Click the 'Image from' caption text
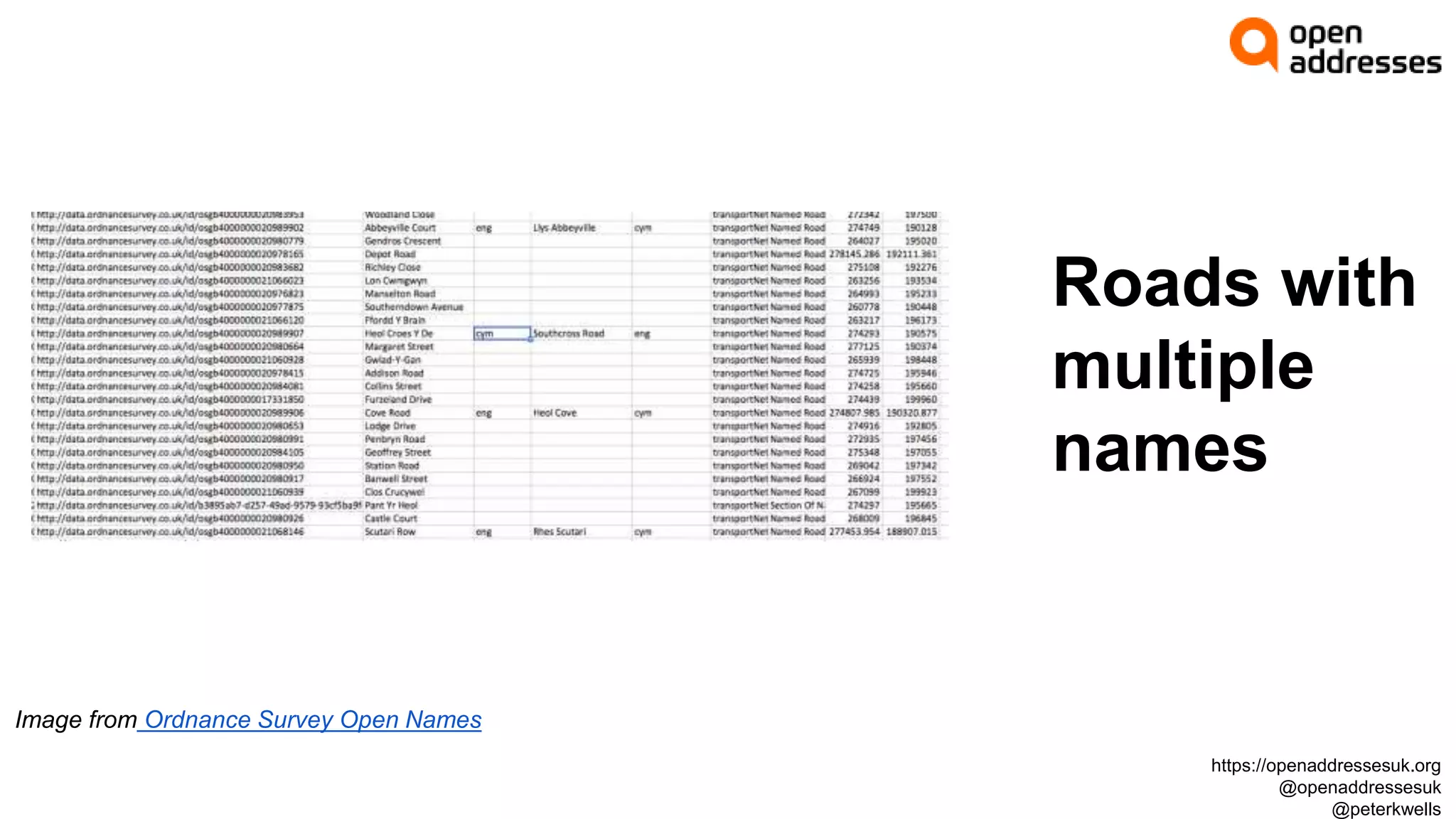Screen dimensions: 1456x819 pos(76,719)
